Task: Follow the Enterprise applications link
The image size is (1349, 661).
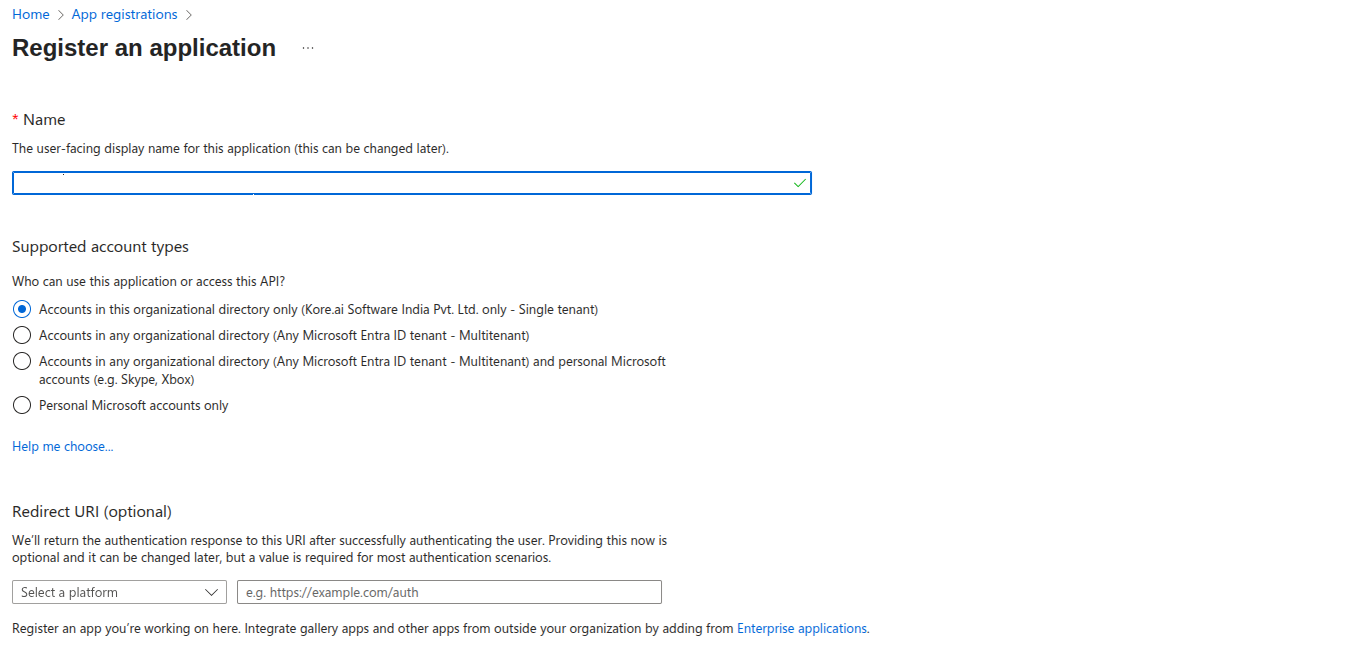Action: click(801, 629)
